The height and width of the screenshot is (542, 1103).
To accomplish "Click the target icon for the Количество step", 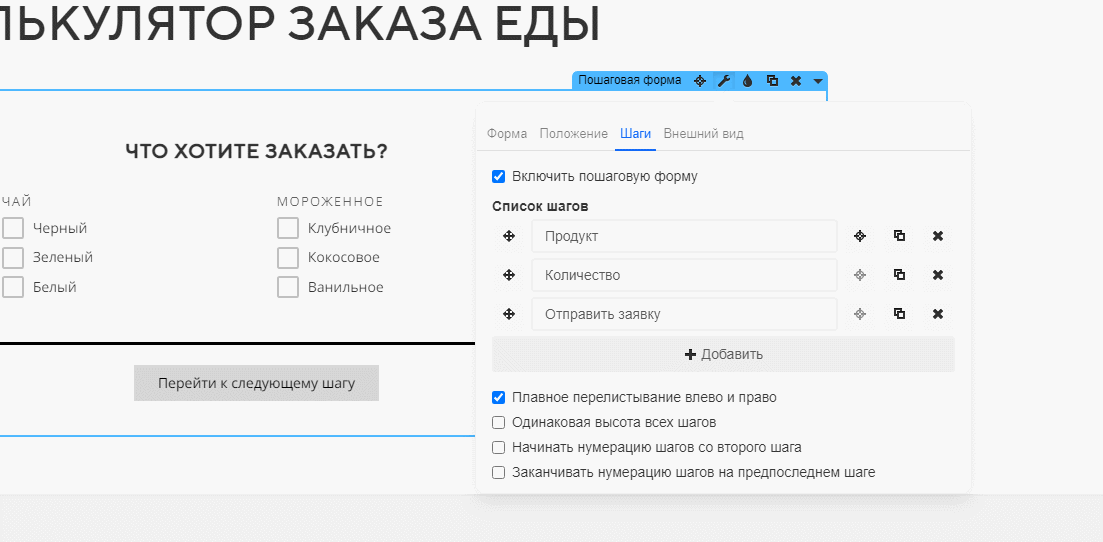I will (x=860, y=275).
